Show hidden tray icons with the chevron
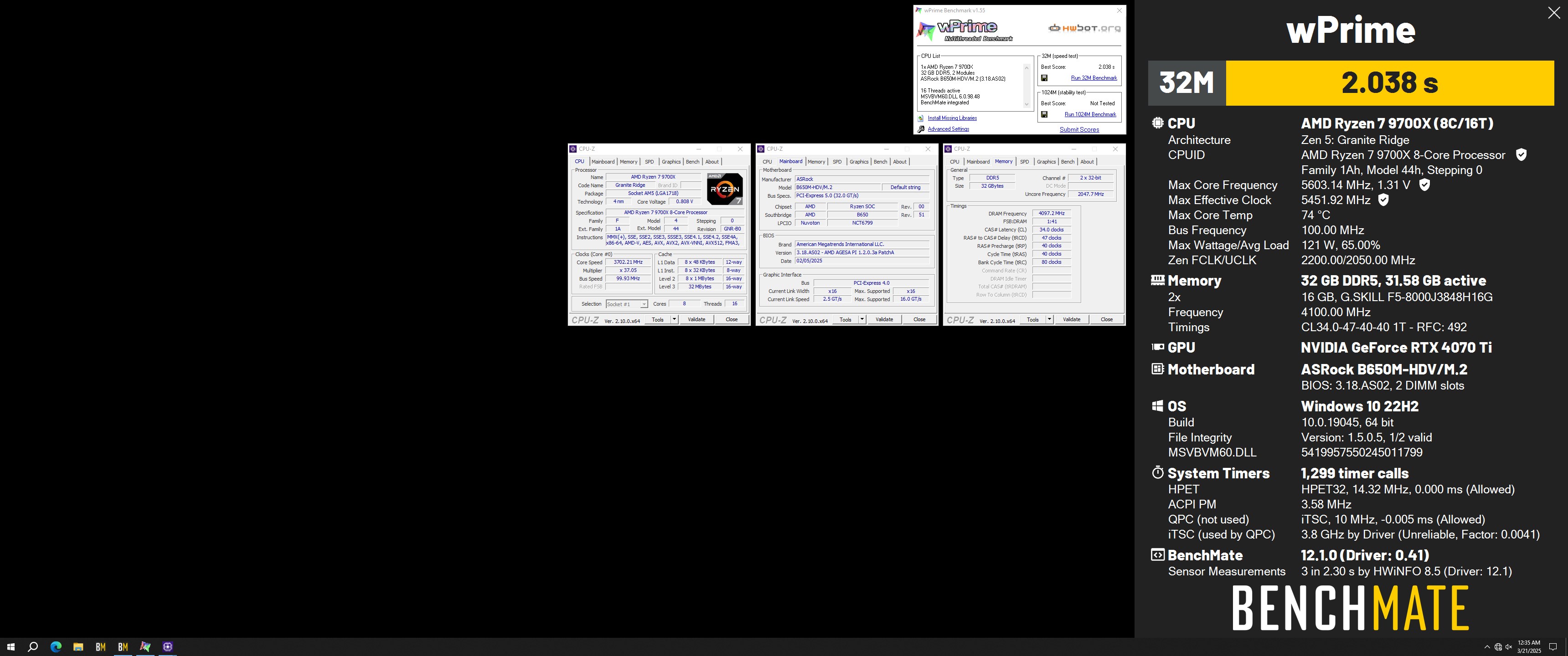 1487,647
